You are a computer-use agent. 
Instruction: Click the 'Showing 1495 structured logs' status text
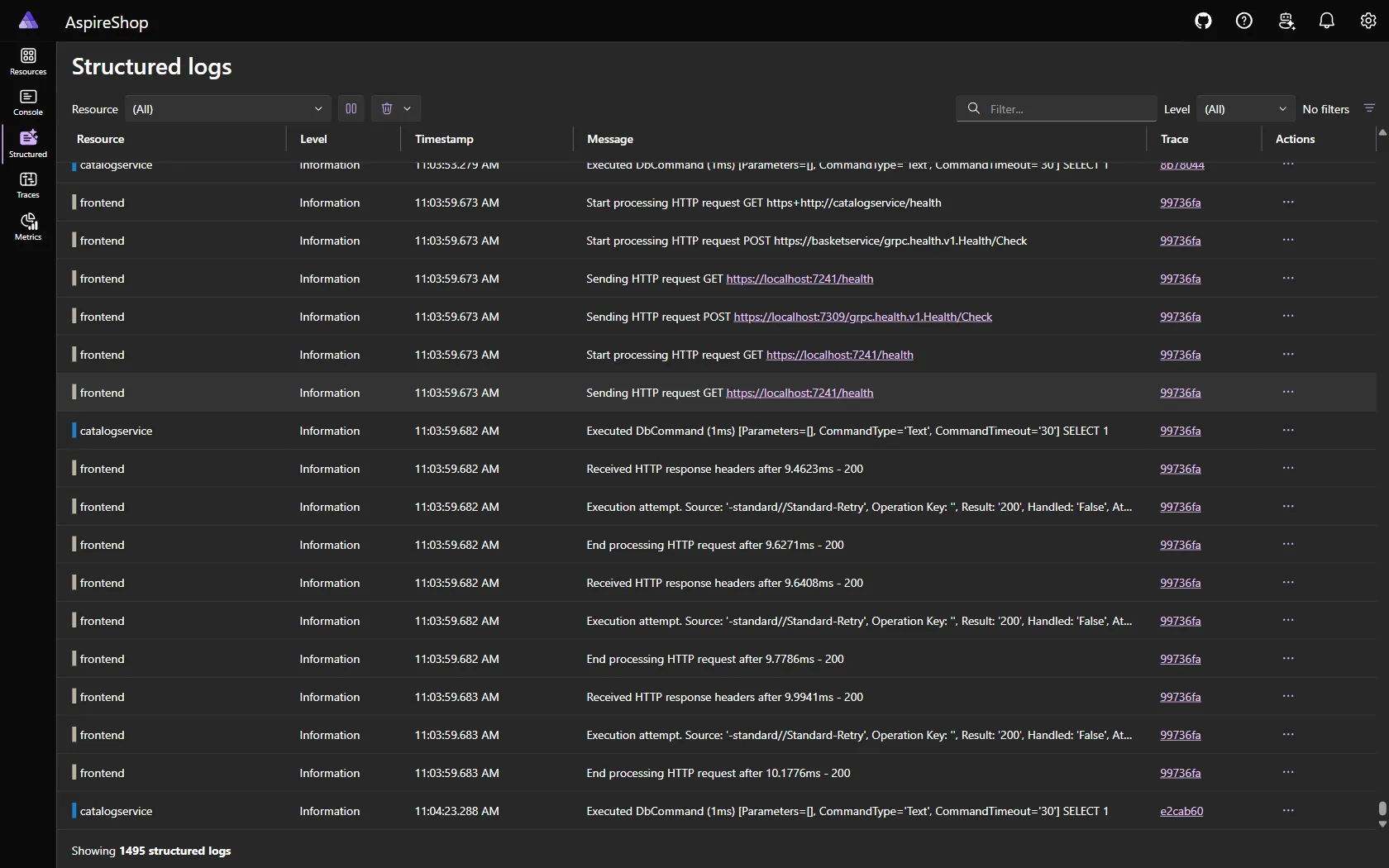[151, 851]
